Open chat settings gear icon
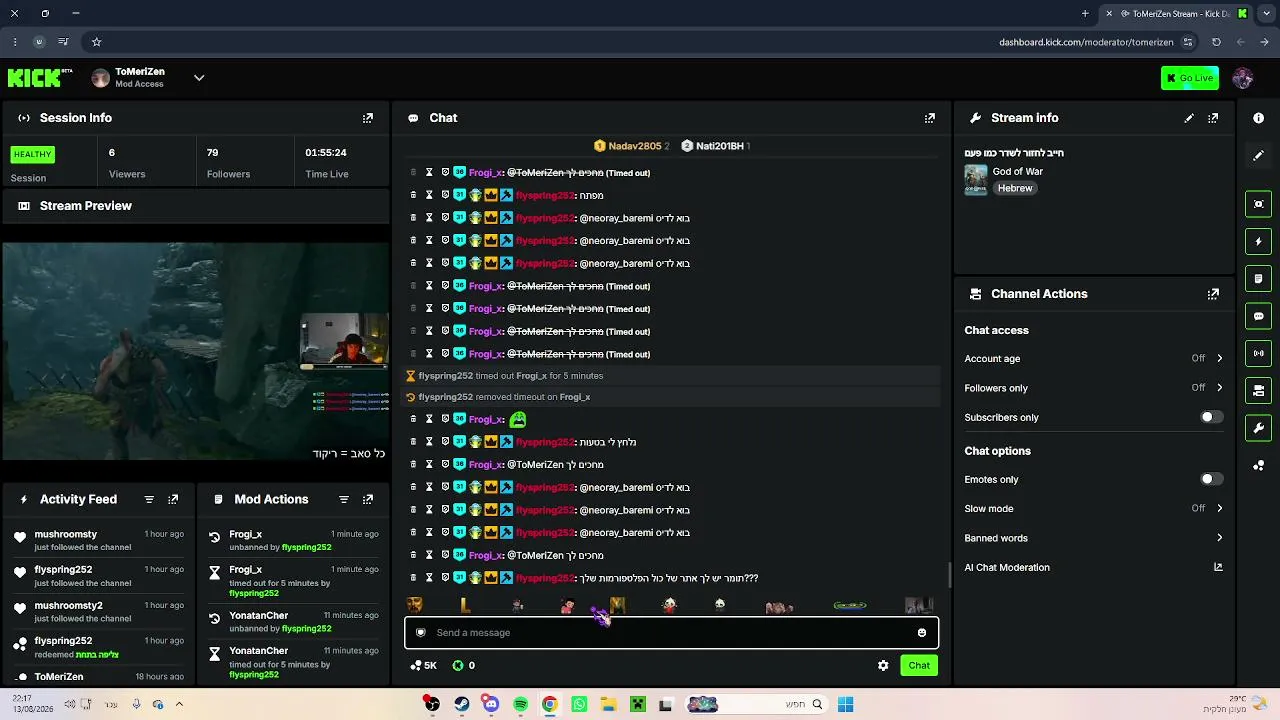The height and width of the screenshot is (720, 1280). pos(883,665)
